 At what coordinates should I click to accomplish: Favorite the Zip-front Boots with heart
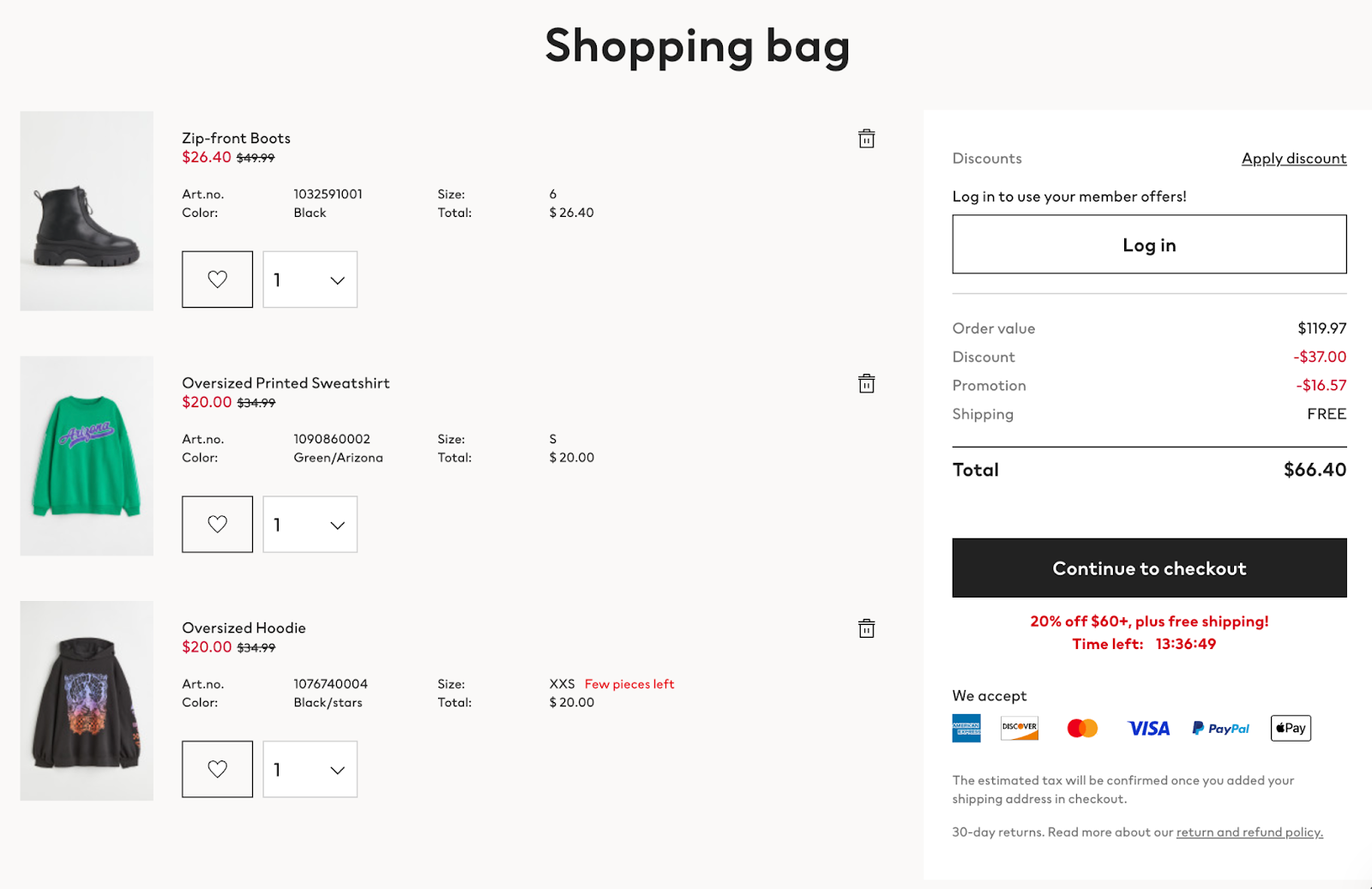tap(217, 279)
